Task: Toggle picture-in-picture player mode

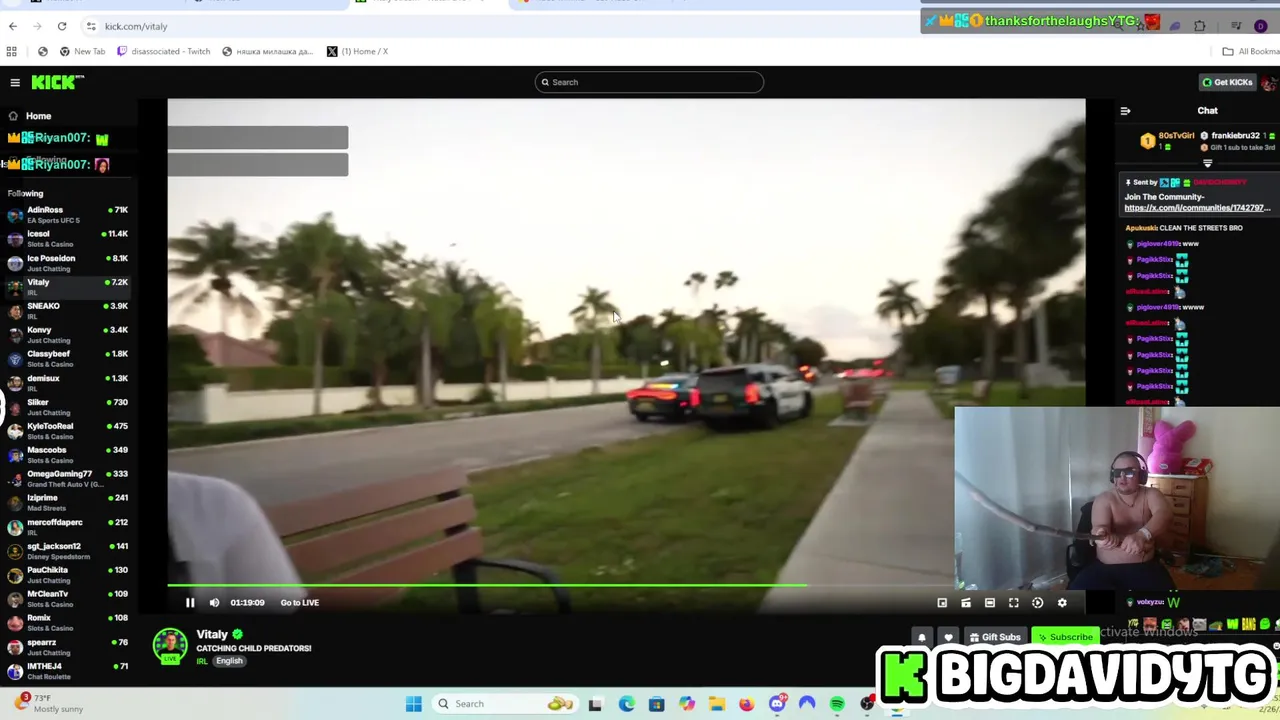Action: [942, 603]
